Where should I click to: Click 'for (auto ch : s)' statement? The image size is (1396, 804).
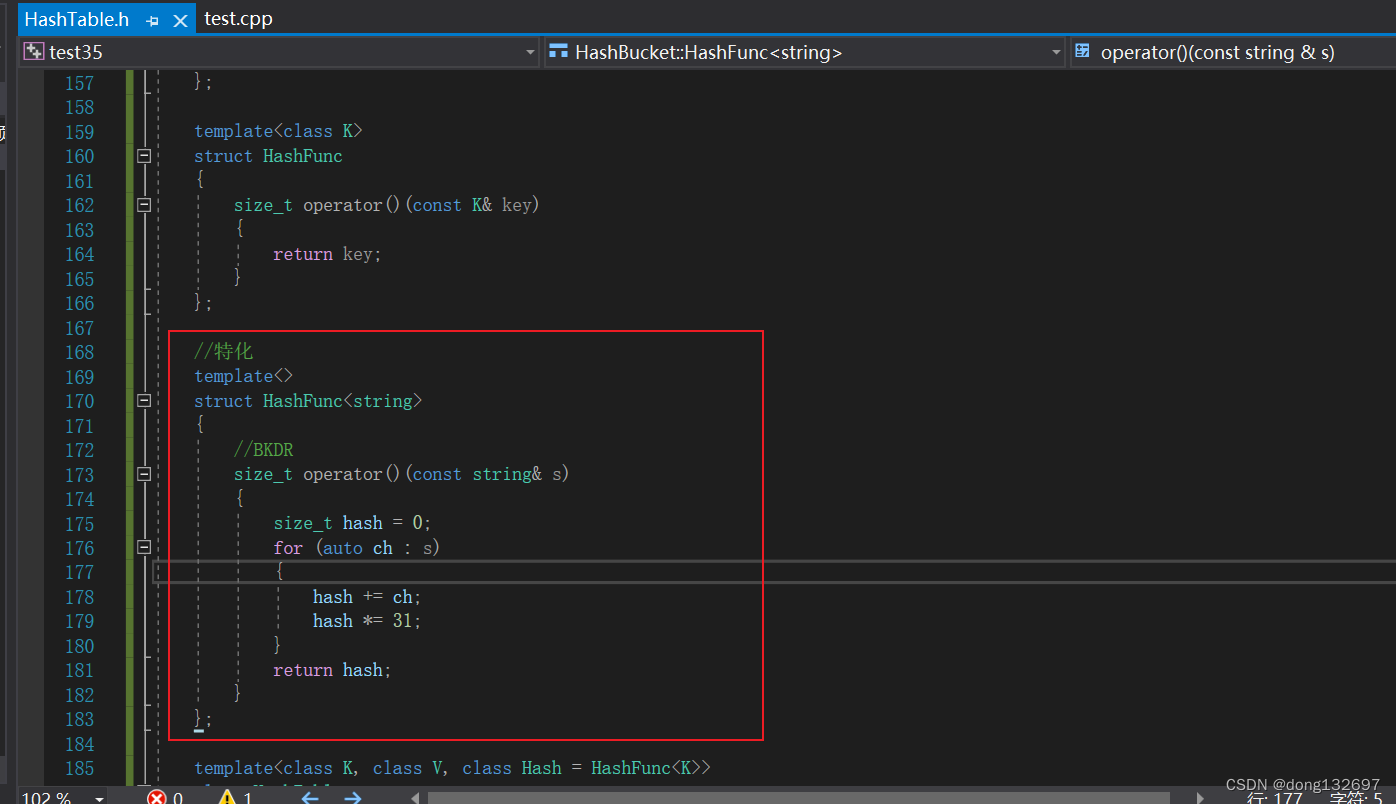(357, 548)
